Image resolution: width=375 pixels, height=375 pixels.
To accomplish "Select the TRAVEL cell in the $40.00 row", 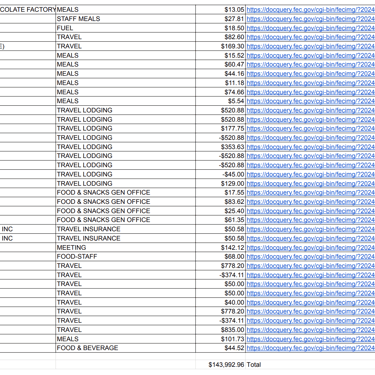I will 126,302.
